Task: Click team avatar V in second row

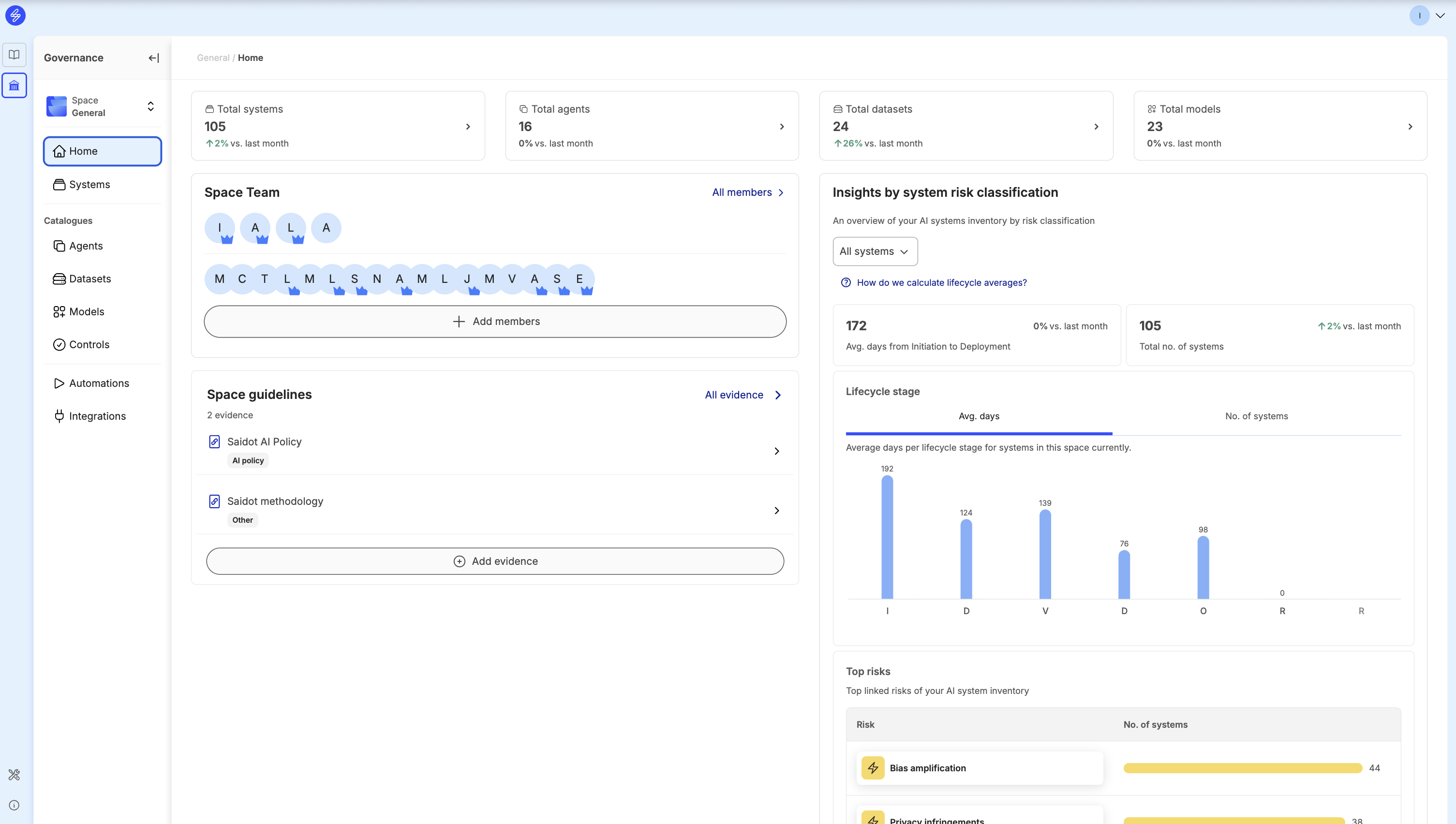Action: (x=512, y=279)
